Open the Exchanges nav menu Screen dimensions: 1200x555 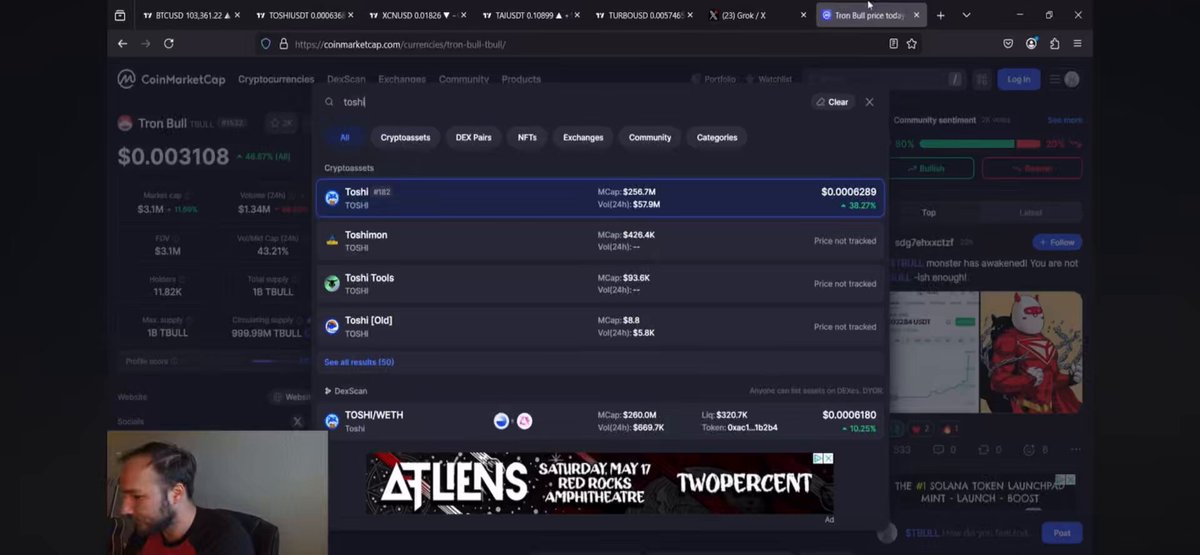402,79
